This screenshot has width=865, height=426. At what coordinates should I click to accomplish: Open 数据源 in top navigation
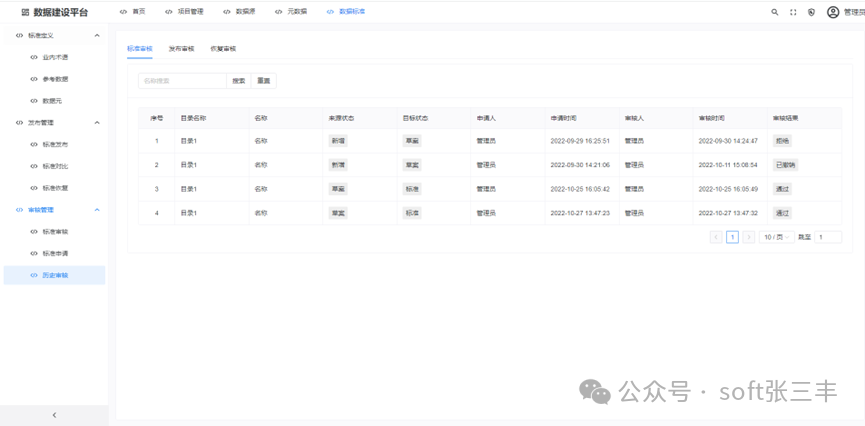(239, 12)
